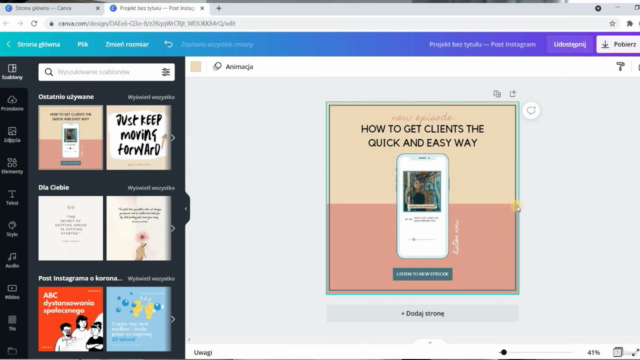Screen dimensions: 640x360
Task: Click the template search input field
Action: 107,72
